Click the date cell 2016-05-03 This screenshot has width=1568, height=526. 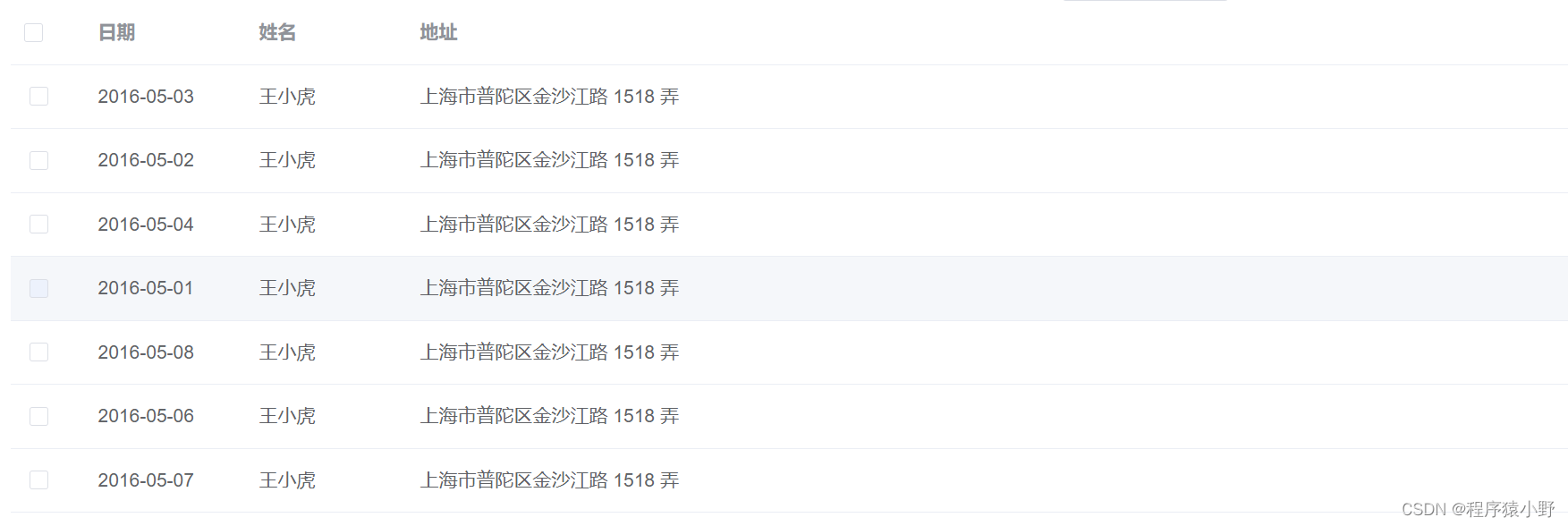(x=146, y=97)
